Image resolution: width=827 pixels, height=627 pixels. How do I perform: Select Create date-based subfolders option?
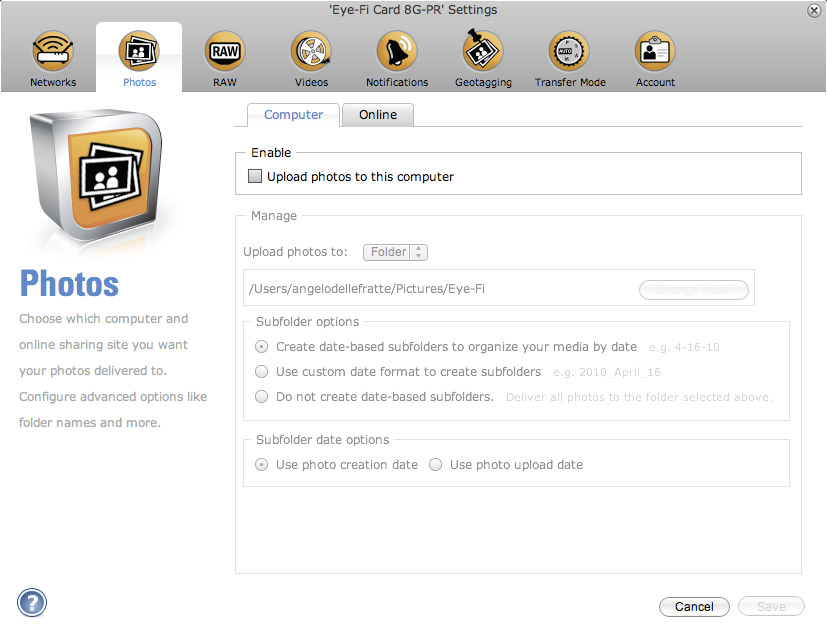tap(262, 346)
